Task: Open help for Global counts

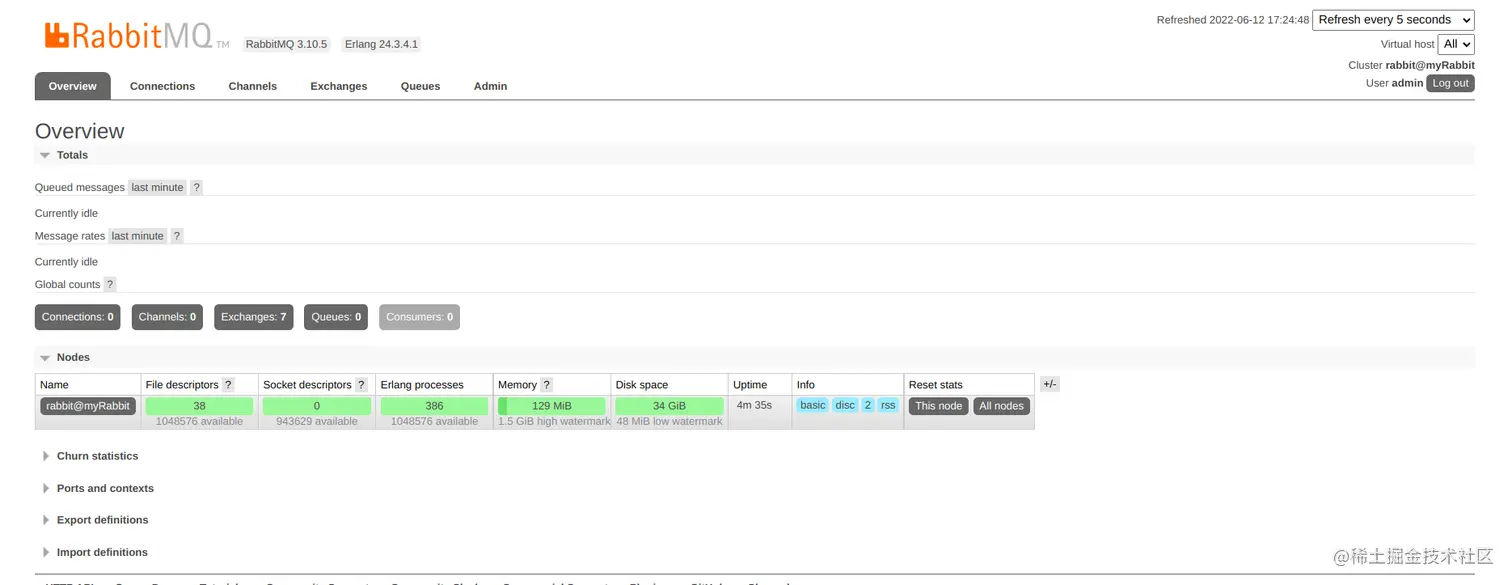Action: tap(110, 285)
